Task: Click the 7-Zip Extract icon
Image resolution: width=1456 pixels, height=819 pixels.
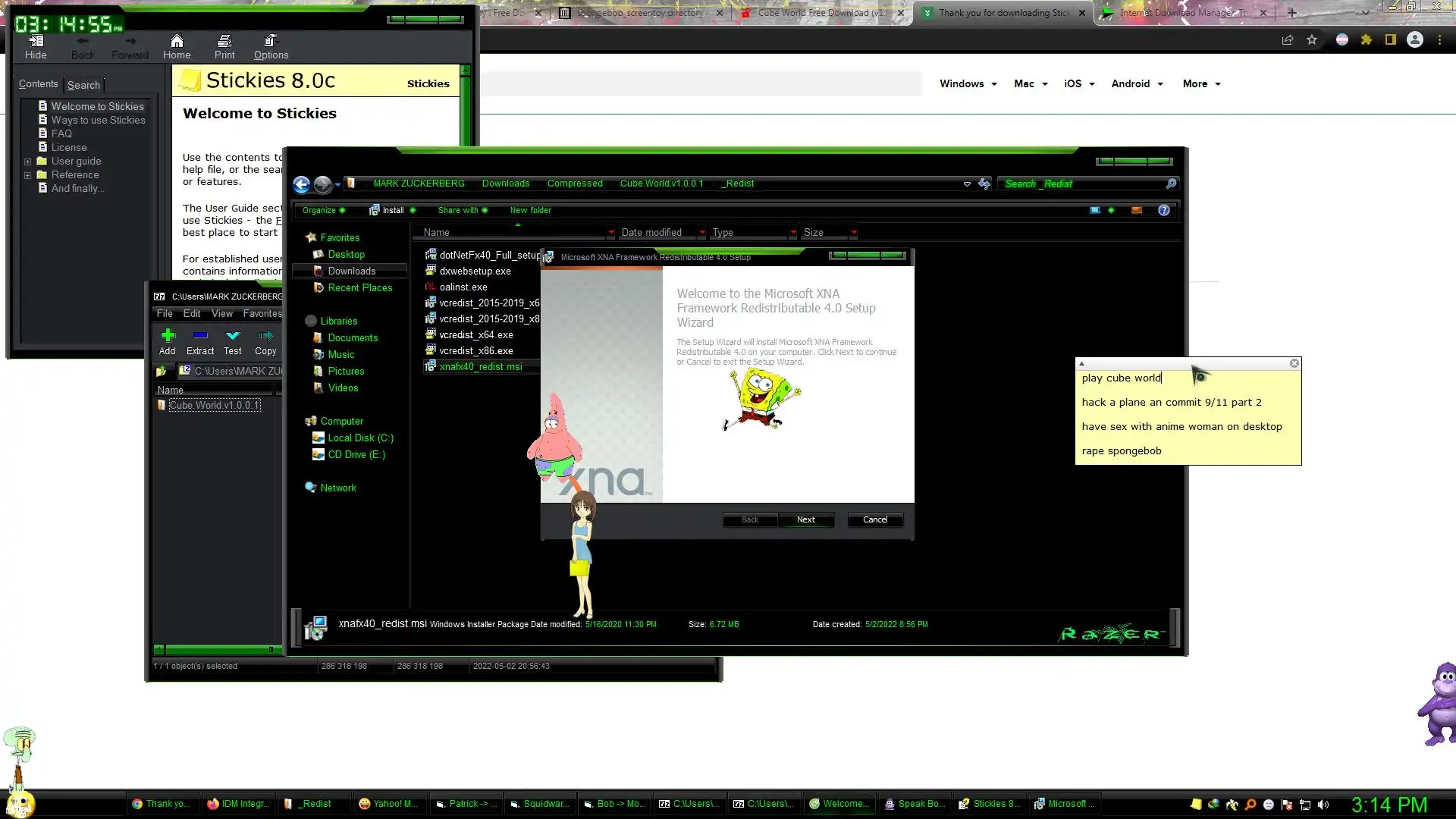Action: (x=200, y=336)
